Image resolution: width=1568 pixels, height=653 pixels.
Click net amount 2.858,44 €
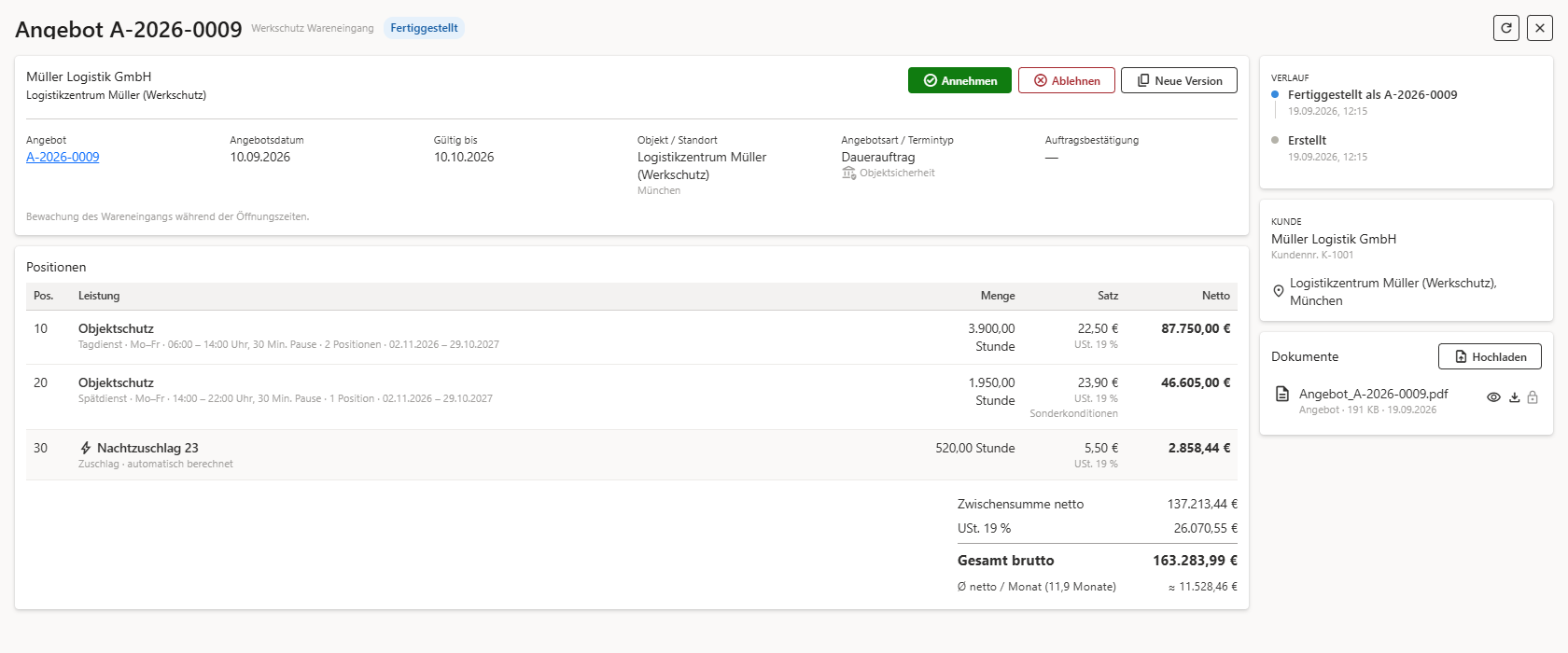[x=1199, y=448]
